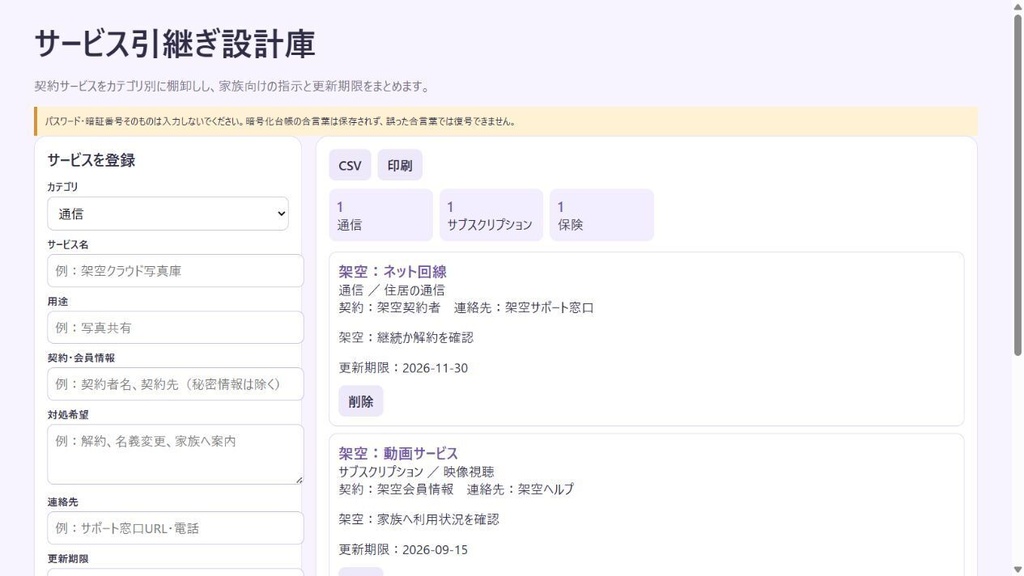Select the 保険 count tile

coord(601,215)
